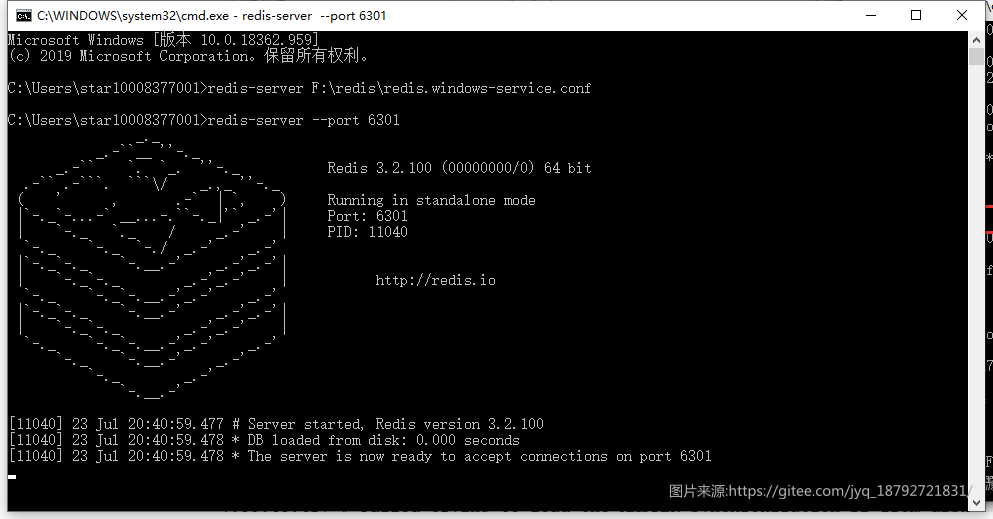
Task: Click the redis.windows-service.conf command line
Action: pyautogui.click(x=299, y=88)
